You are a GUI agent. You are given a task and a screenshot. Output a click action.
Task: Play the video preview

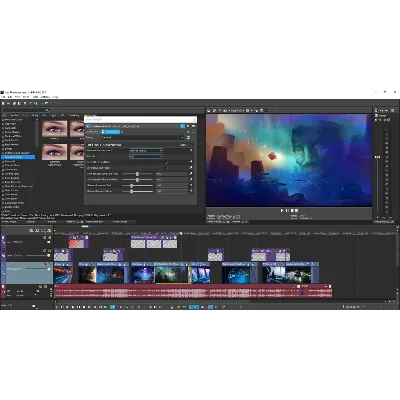coord(282,210)
